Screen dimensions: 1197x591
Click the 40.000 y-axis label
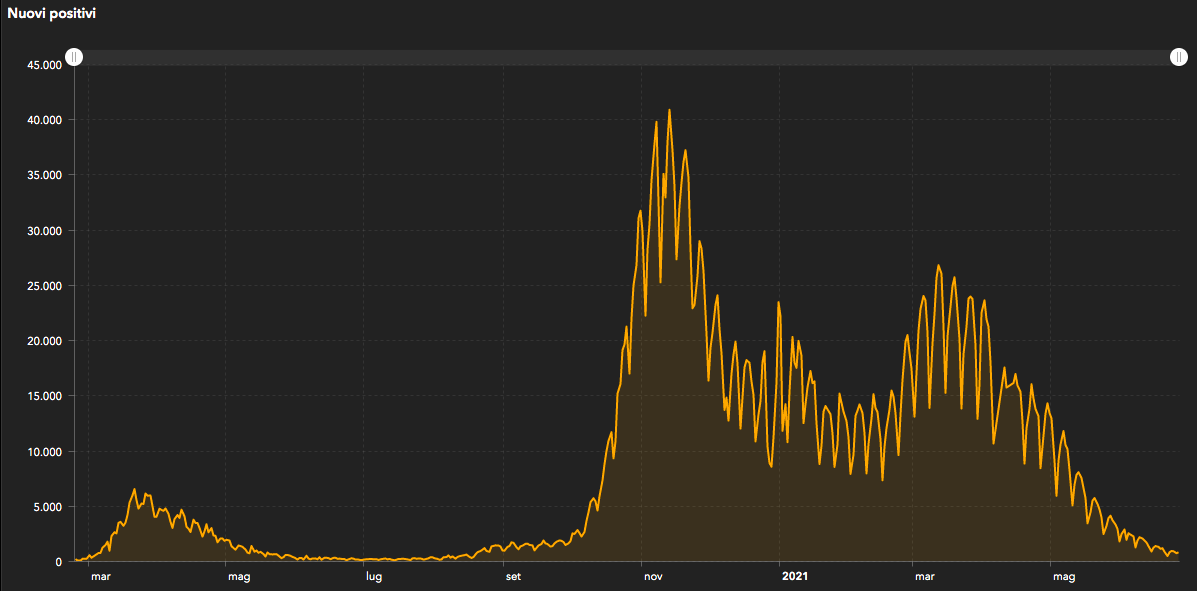(x=44, y=120)
